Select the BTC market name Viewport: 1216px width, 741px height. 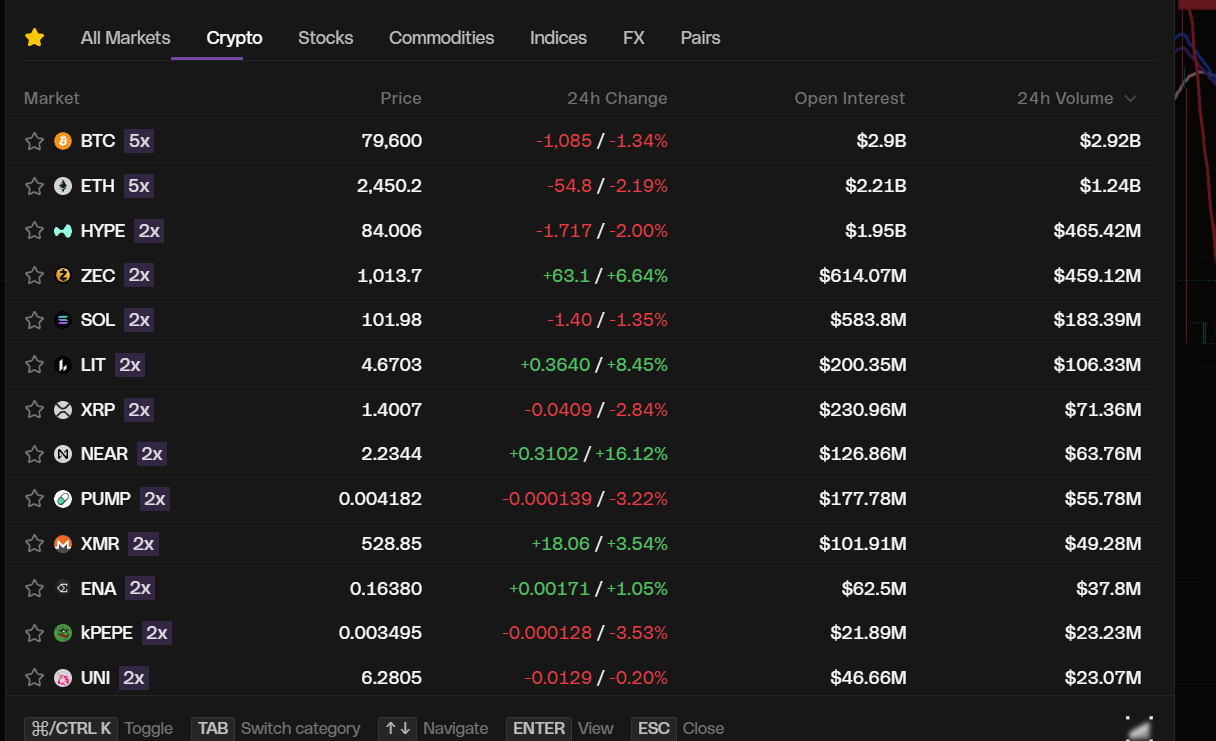click(98, 141)
